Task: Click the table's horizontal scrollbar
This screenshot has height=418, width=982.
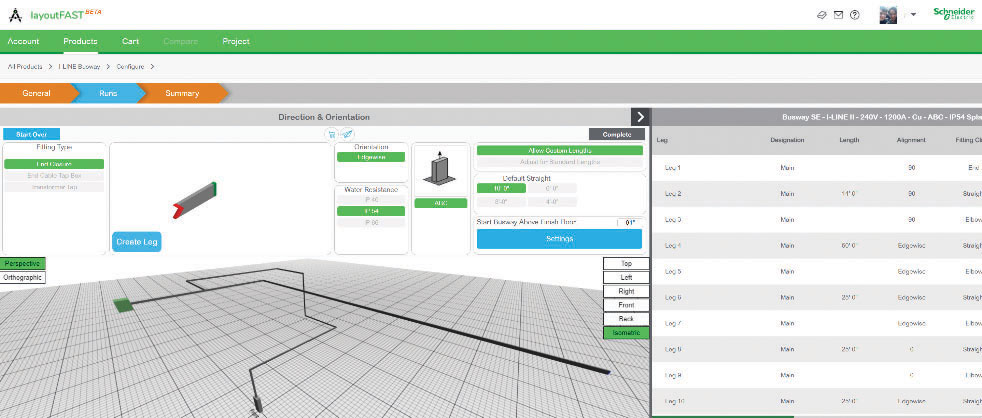Action: click(723, 416)
